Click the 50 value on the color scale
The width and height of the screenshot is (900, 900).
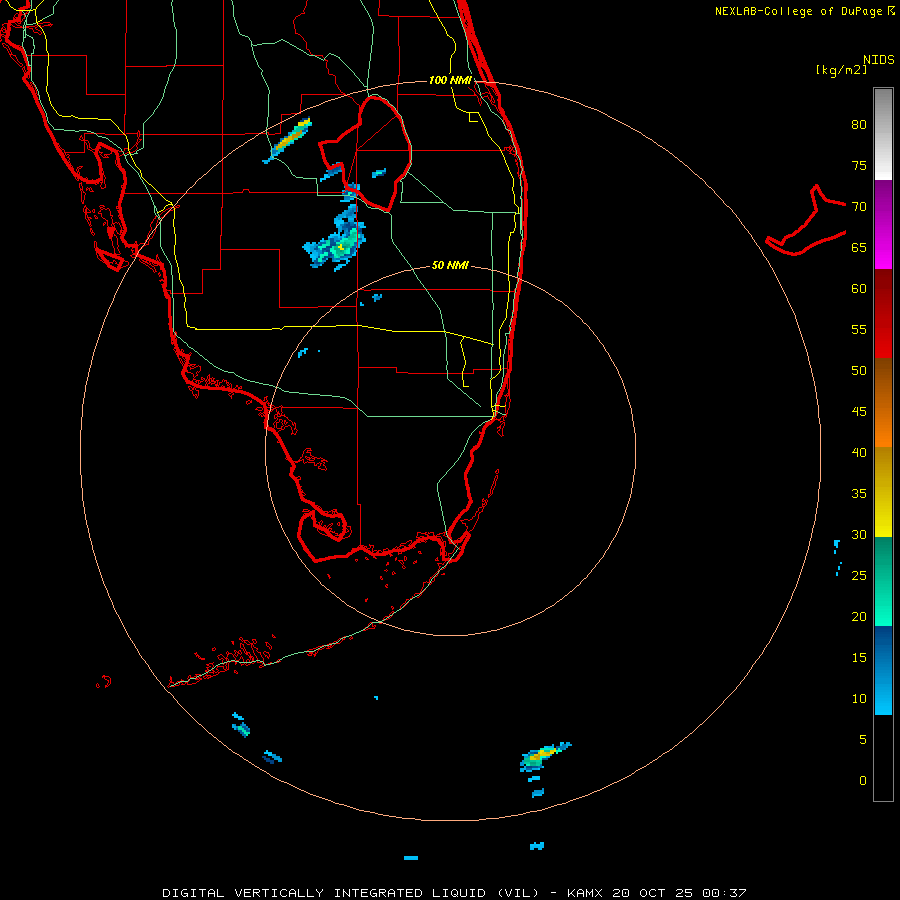[x=859, y=371]
